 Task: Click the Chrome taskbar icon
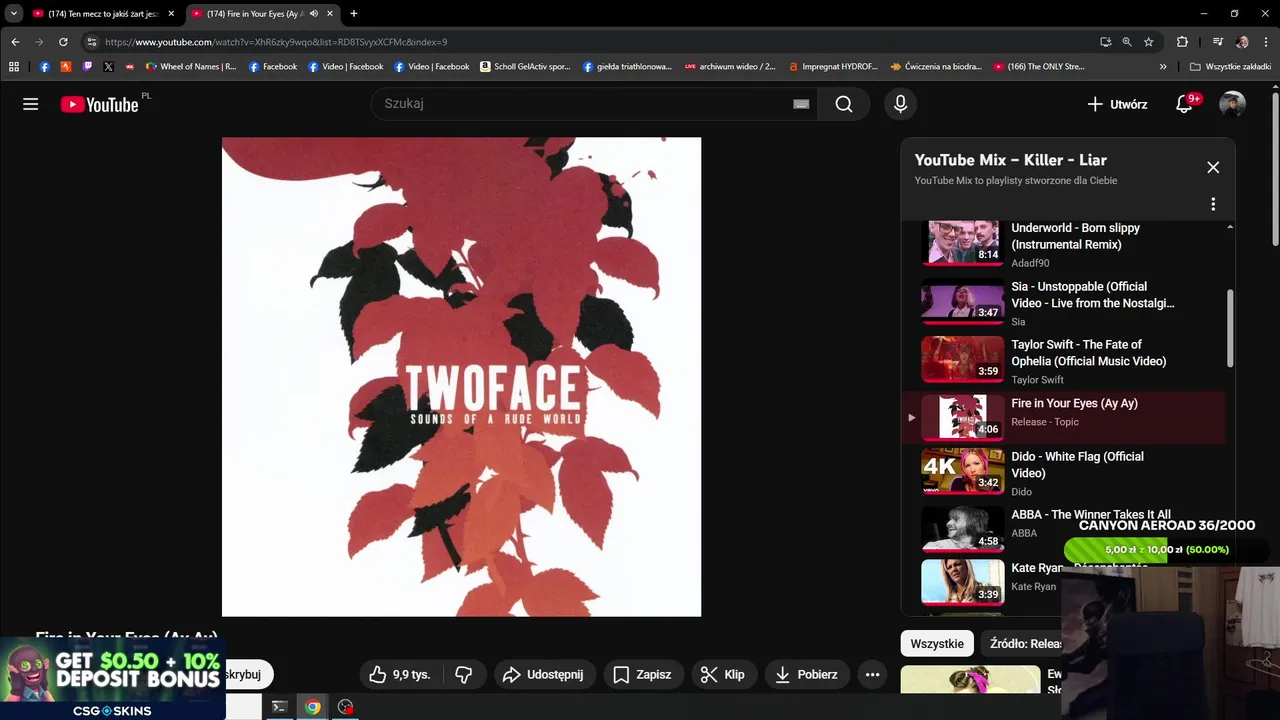pyautogui.click(x=313, y=707)
